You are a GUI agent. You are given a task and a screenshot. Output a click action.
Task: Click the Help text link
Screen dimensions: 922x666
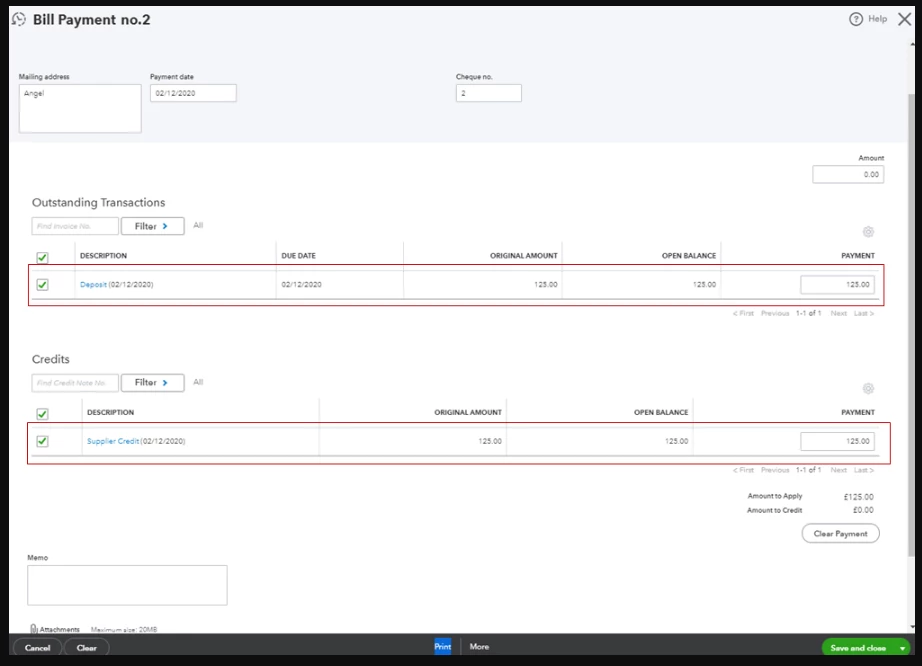tap(877, 19)
